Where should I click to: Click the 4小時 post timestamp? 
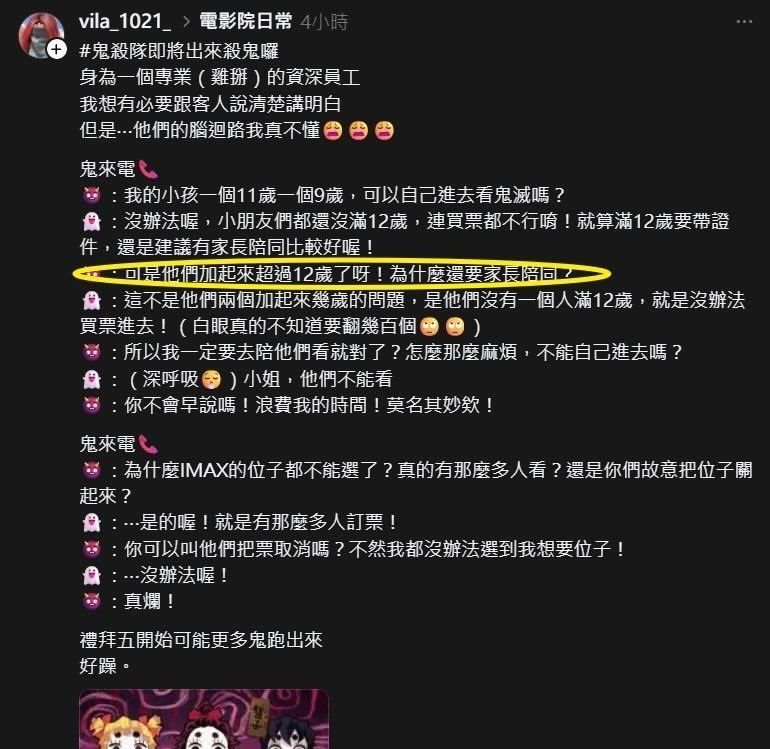point(324,22)
